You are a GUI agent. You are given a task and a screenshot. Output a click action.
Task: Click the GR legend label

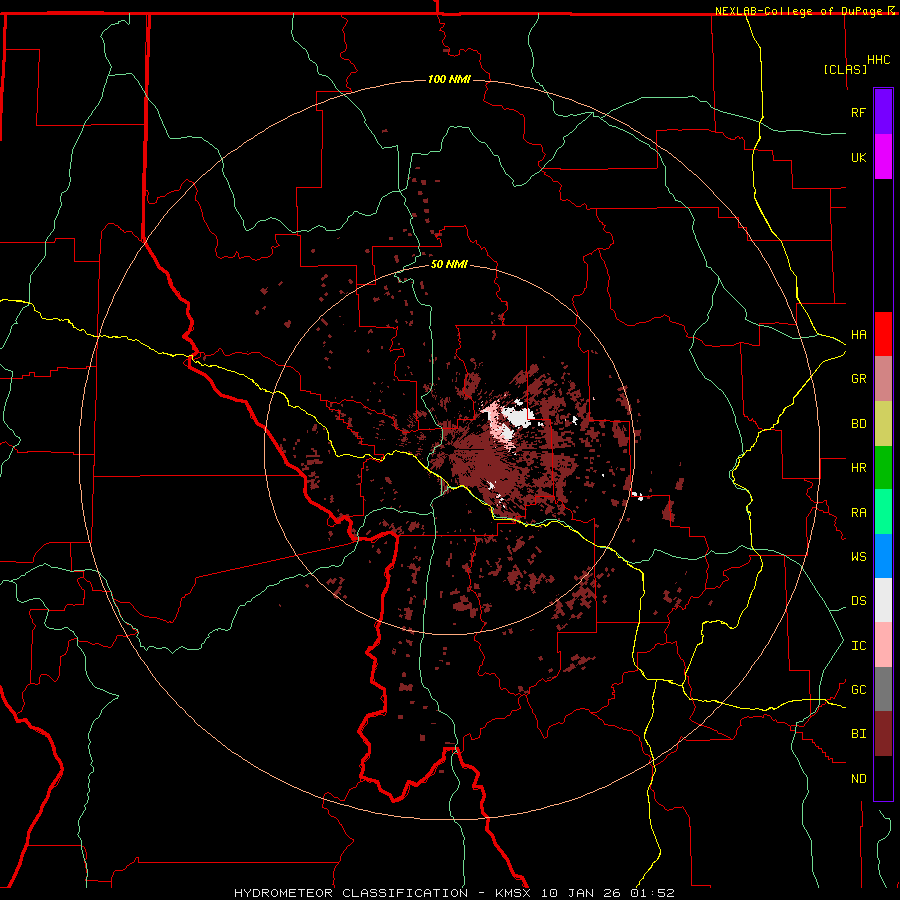coord(858,379)
